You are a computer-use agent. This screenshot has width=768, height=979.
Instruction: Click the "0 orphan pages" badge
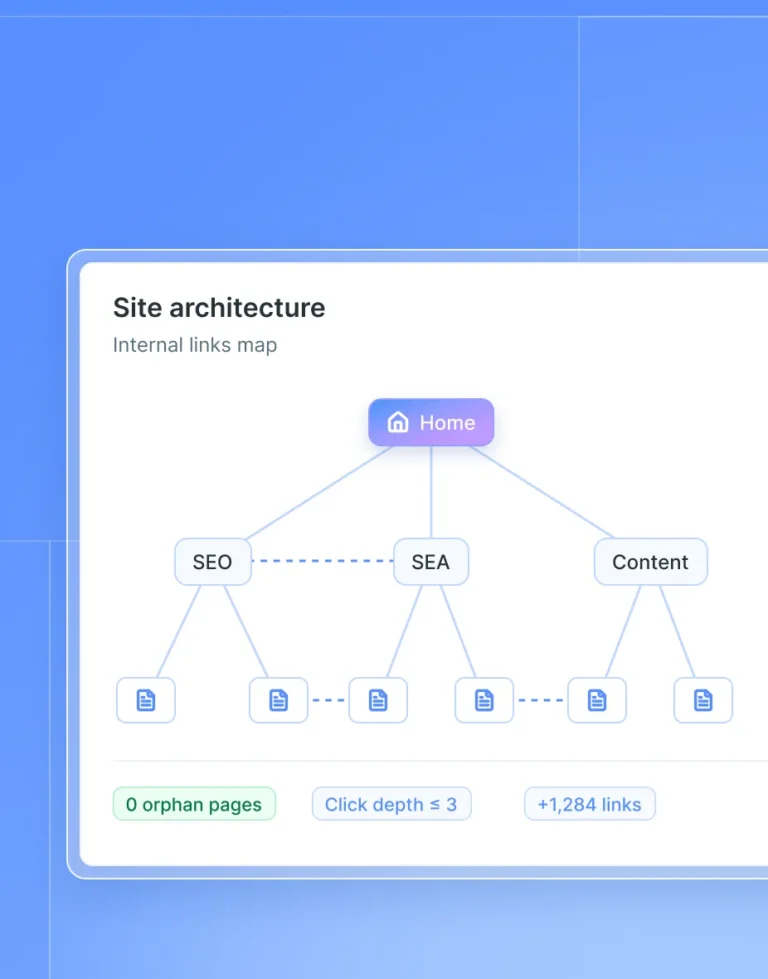click(x=194, y=804)
